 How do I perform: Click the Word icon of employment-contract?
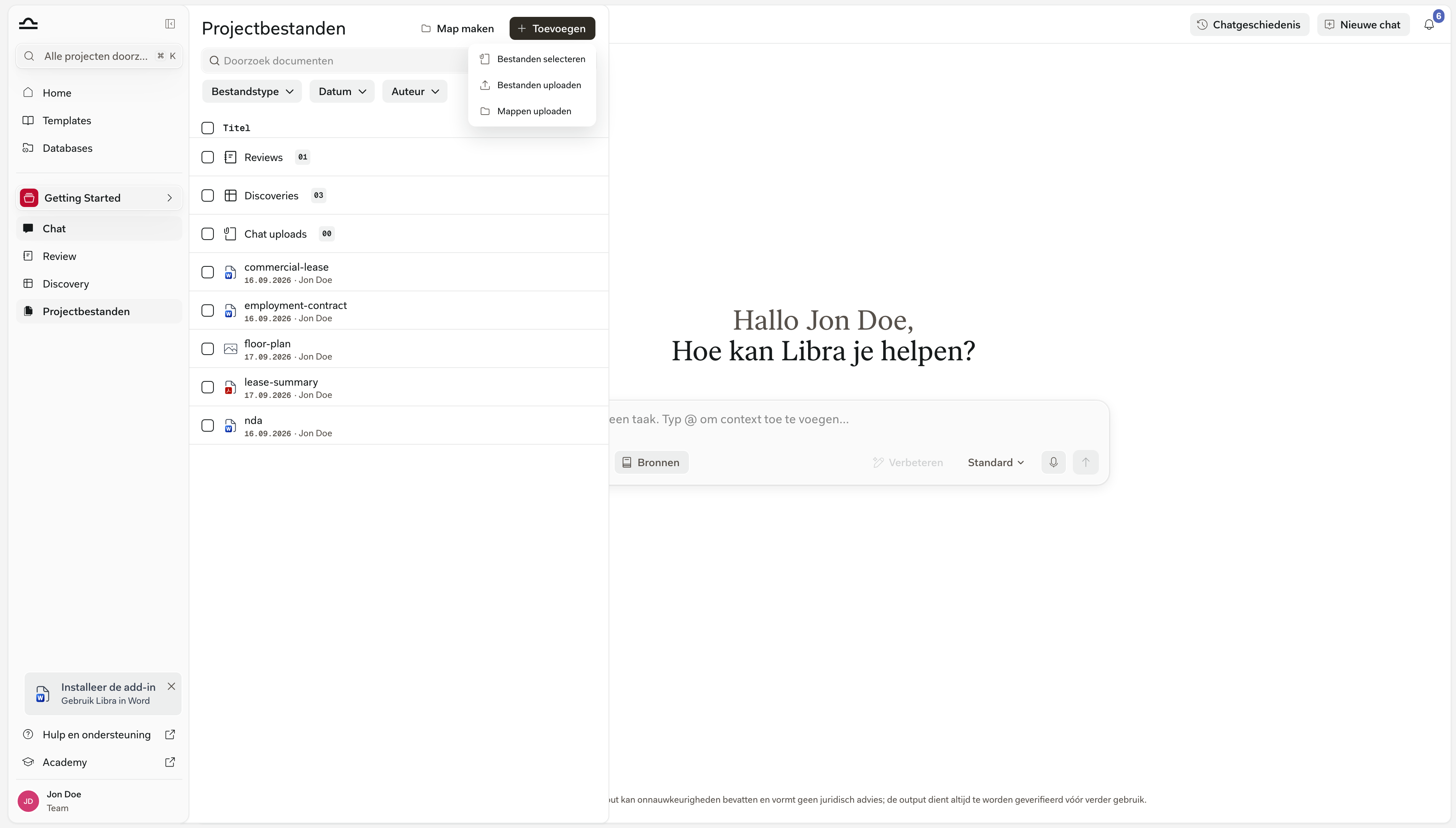(x=230, y=310)
